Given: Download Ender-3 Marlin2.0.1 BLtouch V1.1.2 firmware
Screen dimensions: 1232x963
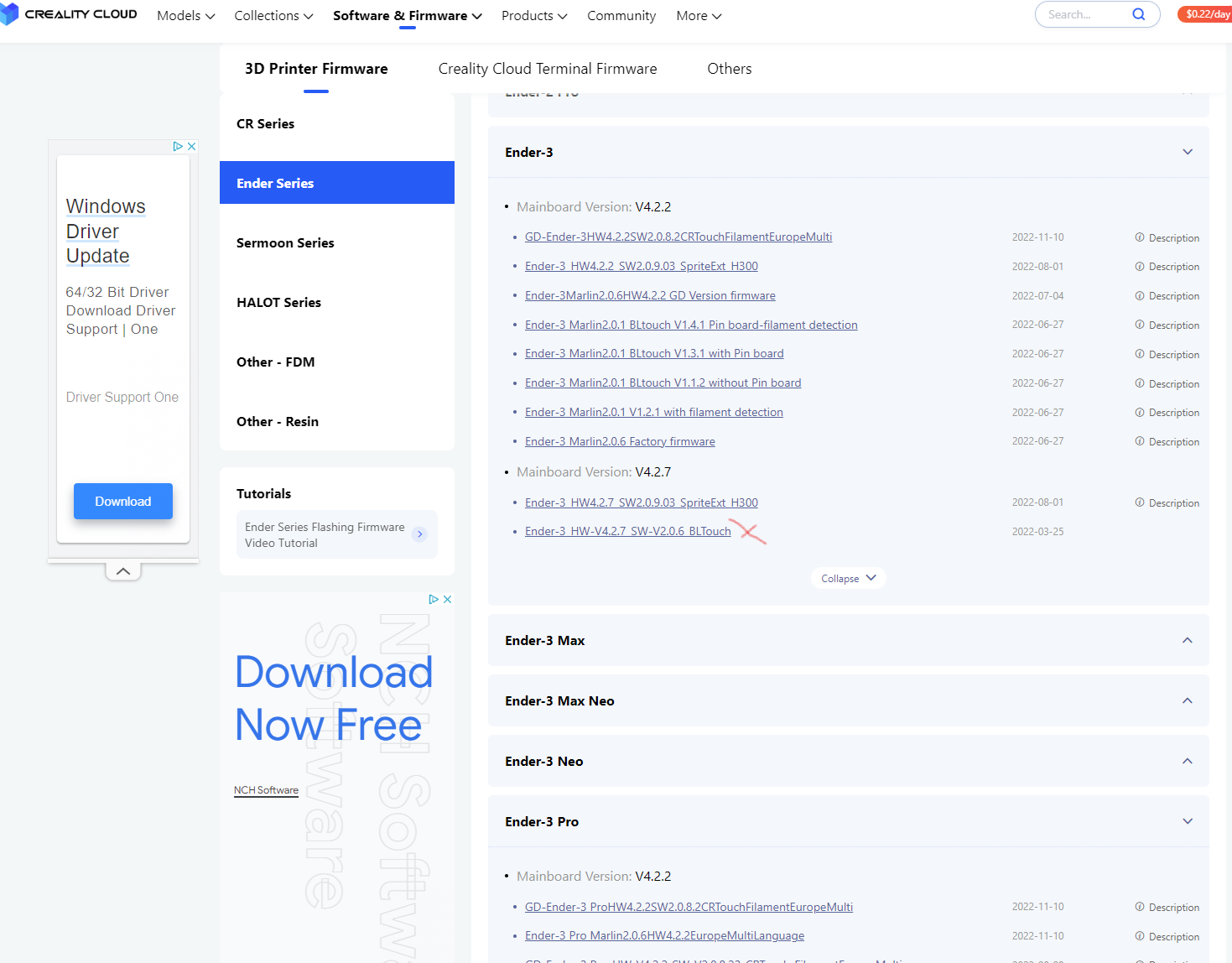Looking at the screenshot, I should (x=663, y=383).
